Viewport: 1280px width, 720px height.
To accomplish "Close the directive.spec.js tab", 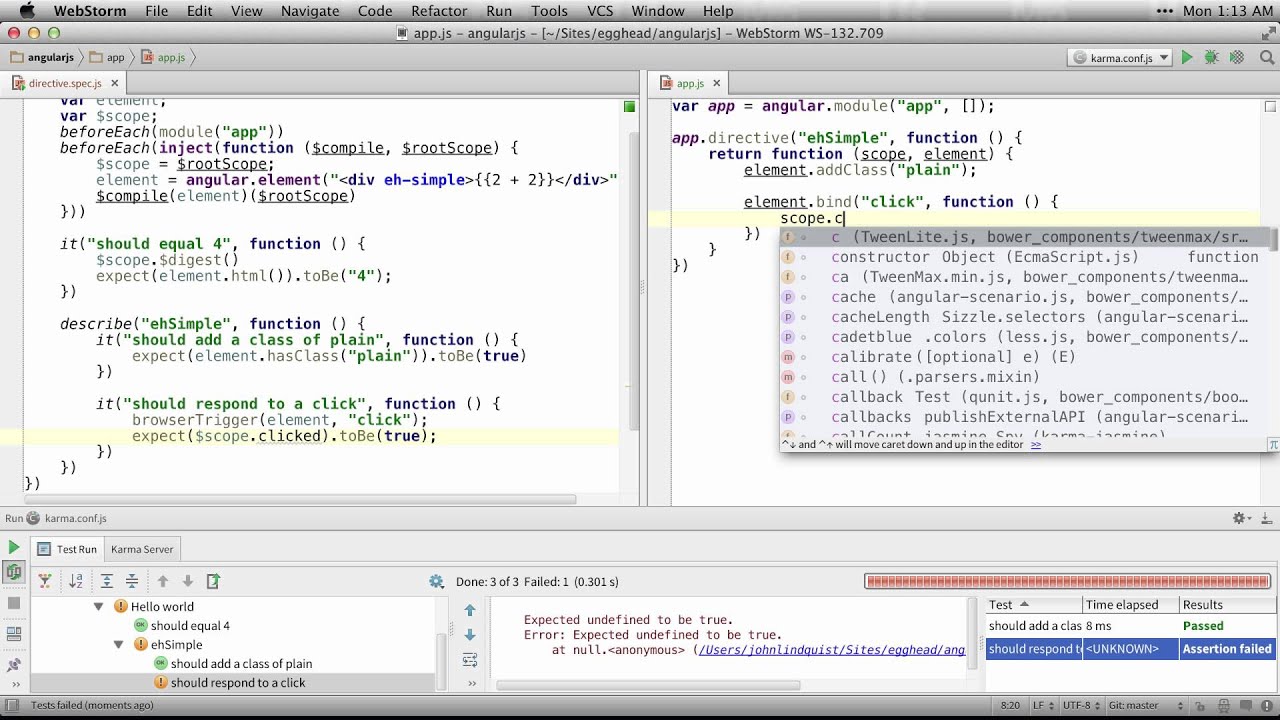I will tap(115, 84).
